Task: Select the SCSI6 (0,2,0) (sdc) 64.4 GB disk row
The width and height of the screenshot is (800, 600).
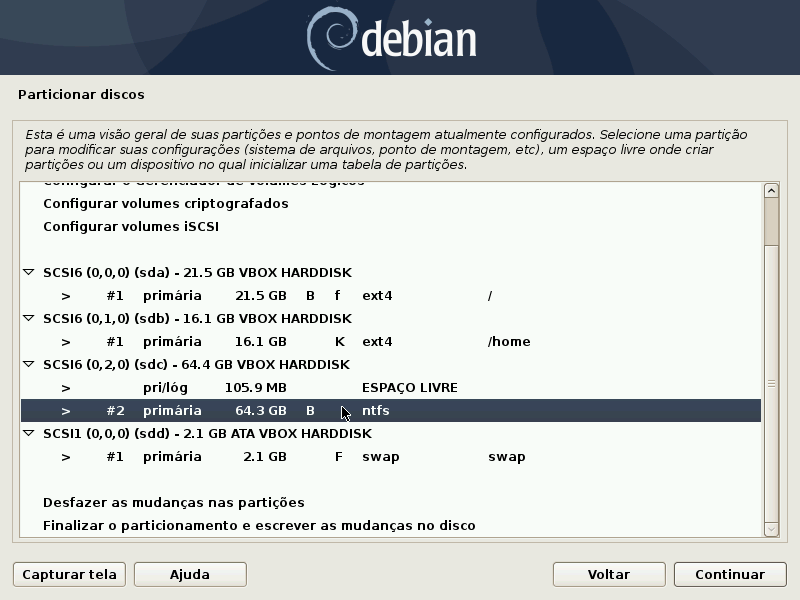Action: pos(391,364)
